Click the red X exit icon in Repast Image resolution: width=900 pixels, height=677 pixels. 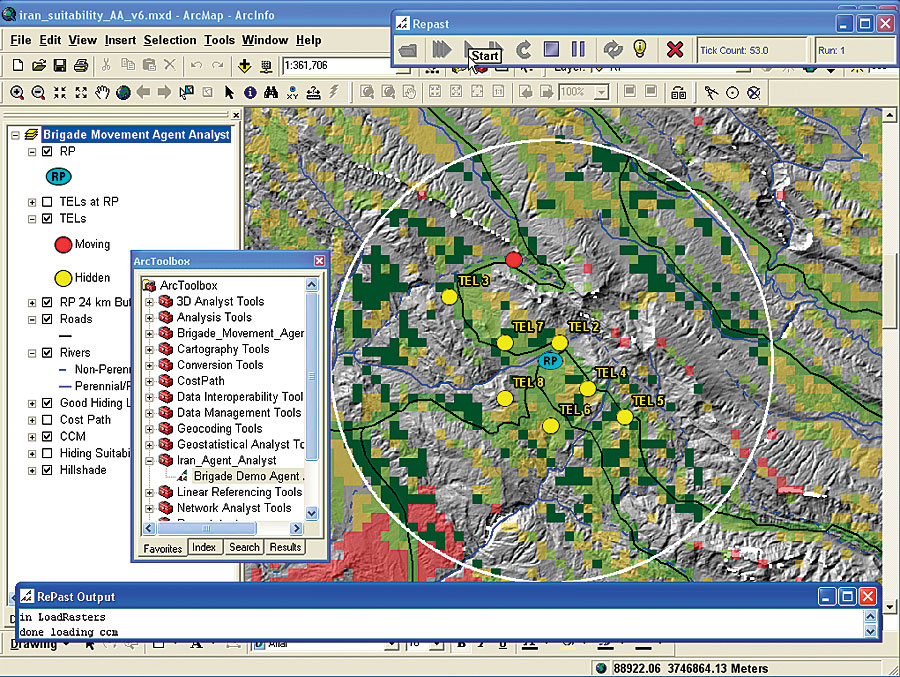click(675, 49)
